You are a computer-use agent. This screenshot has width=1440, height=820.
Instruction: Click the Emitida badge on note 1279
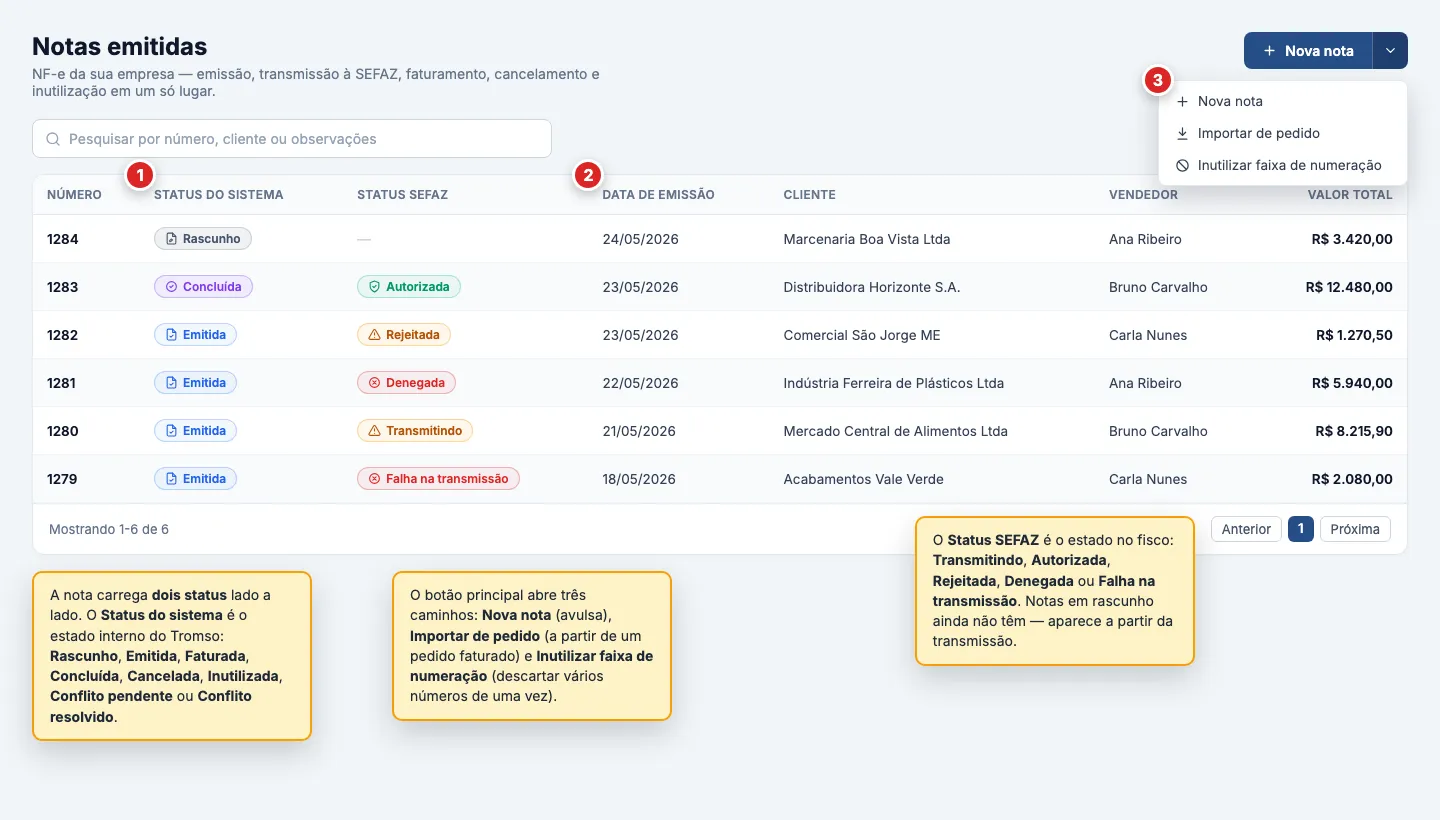click(x=195, y=479)
